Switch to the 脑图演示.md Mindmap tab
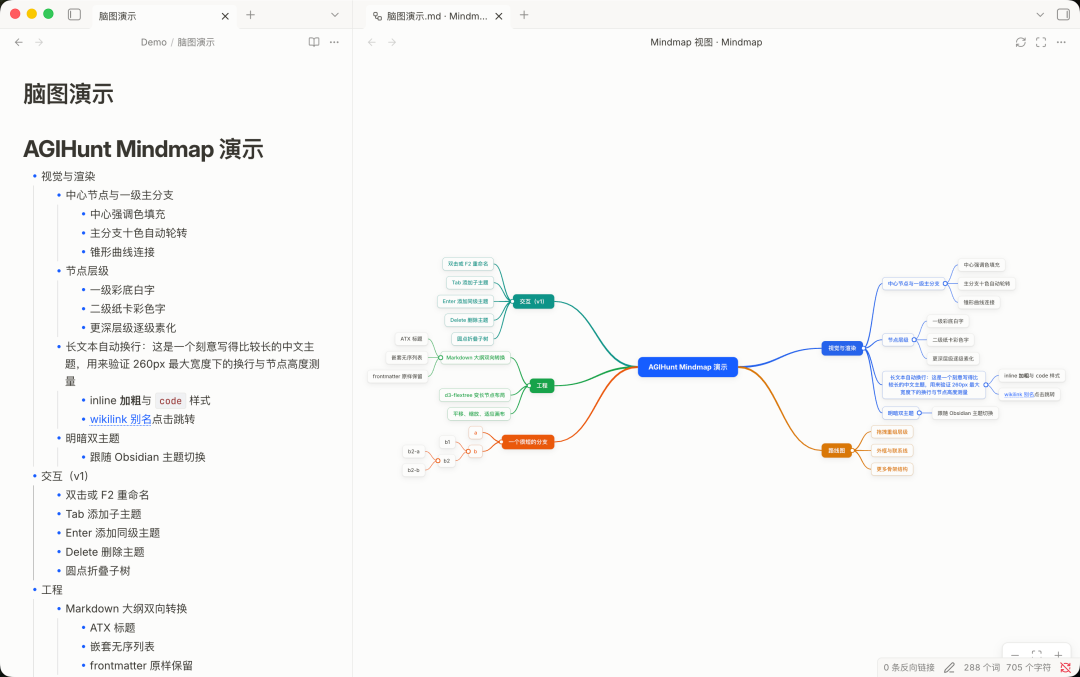The height and width of the screenshot is (677, 1080). [437, 16]
